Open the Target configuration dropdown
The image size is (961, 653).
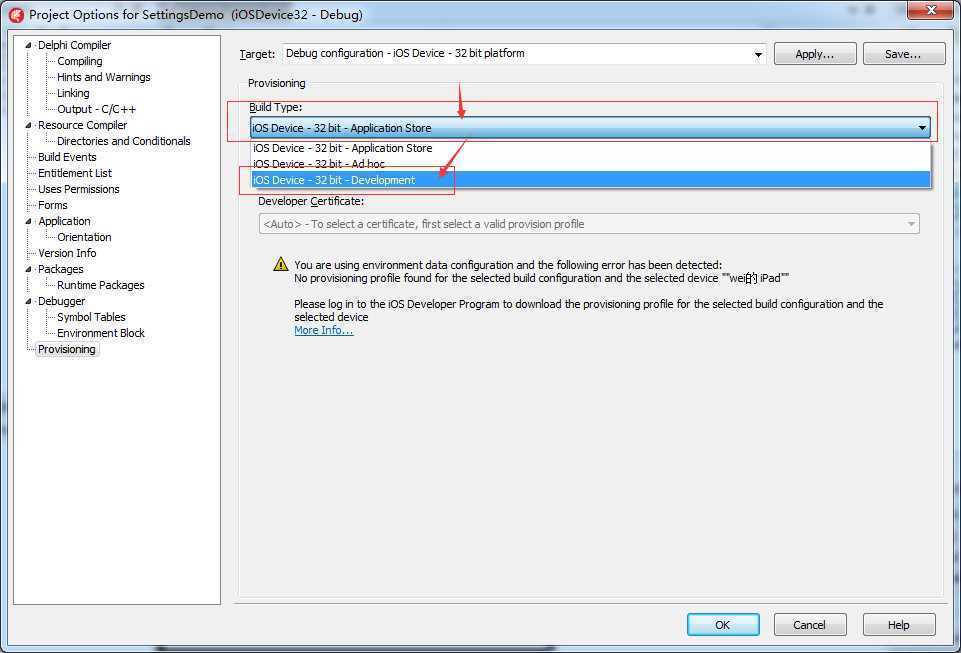click(758, 54)
